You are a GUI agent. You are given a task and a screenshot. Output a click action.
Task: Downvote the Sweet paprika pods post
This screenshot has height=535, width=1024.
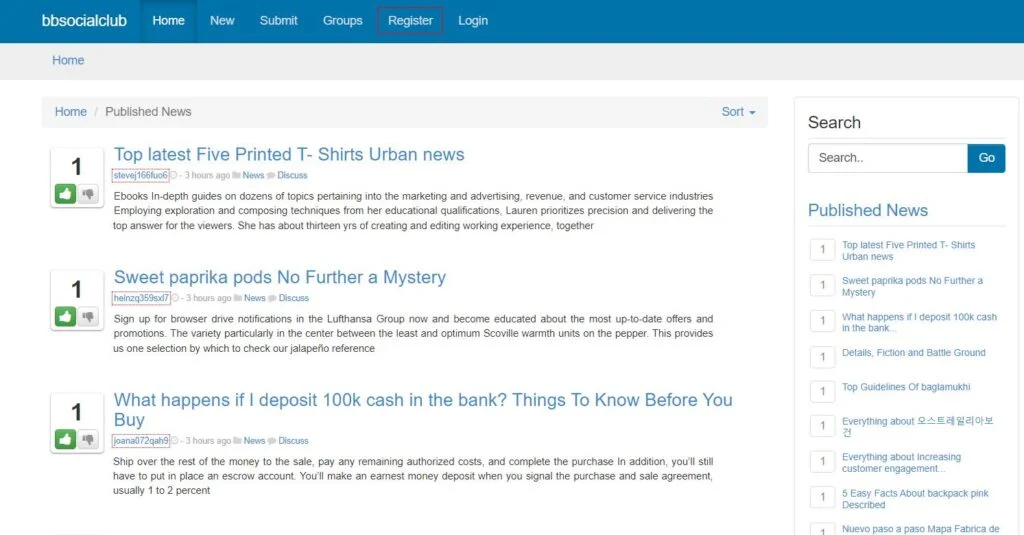[x=88, y=317]
